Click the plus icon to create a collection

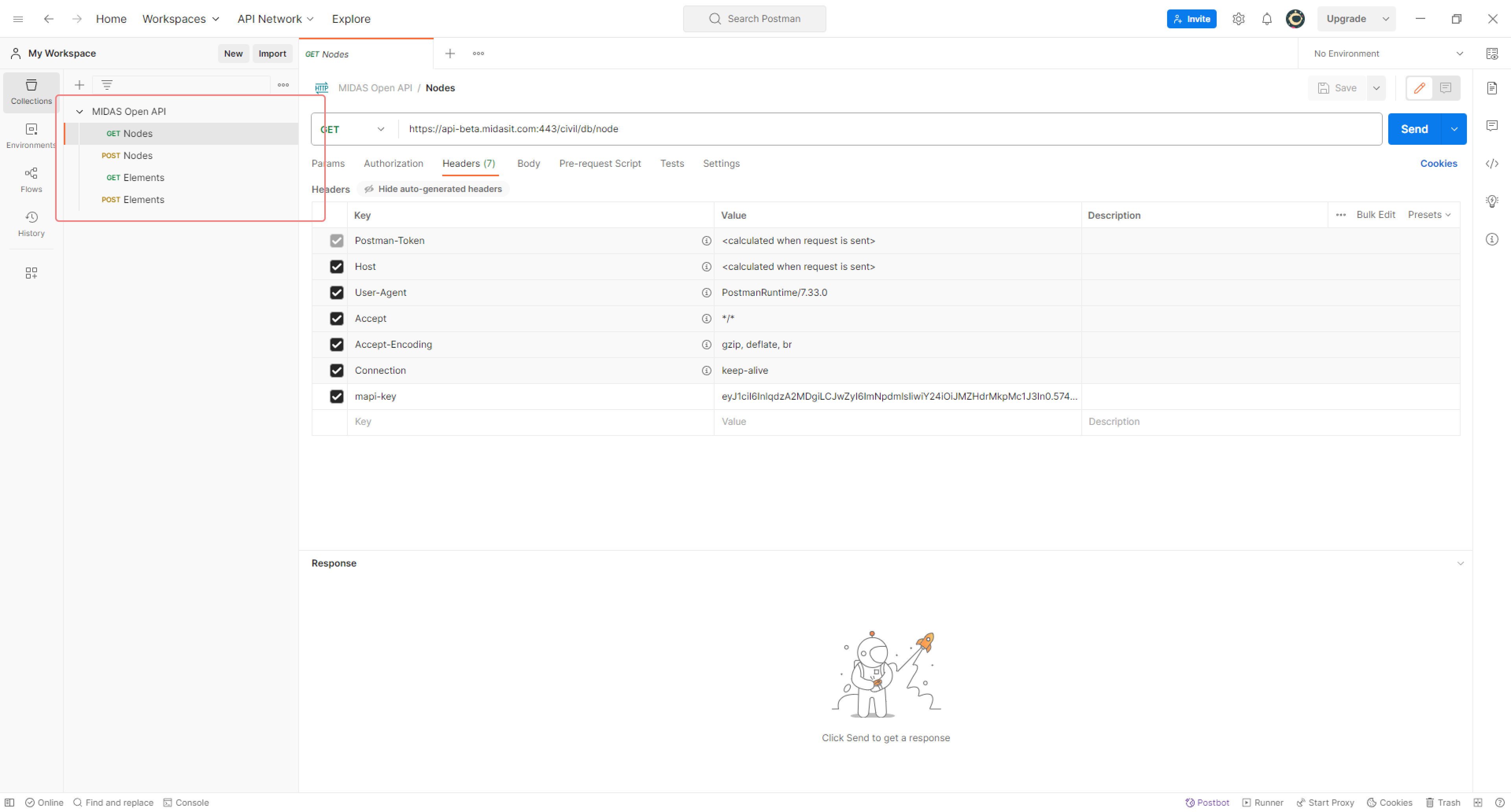coord(79,85)
